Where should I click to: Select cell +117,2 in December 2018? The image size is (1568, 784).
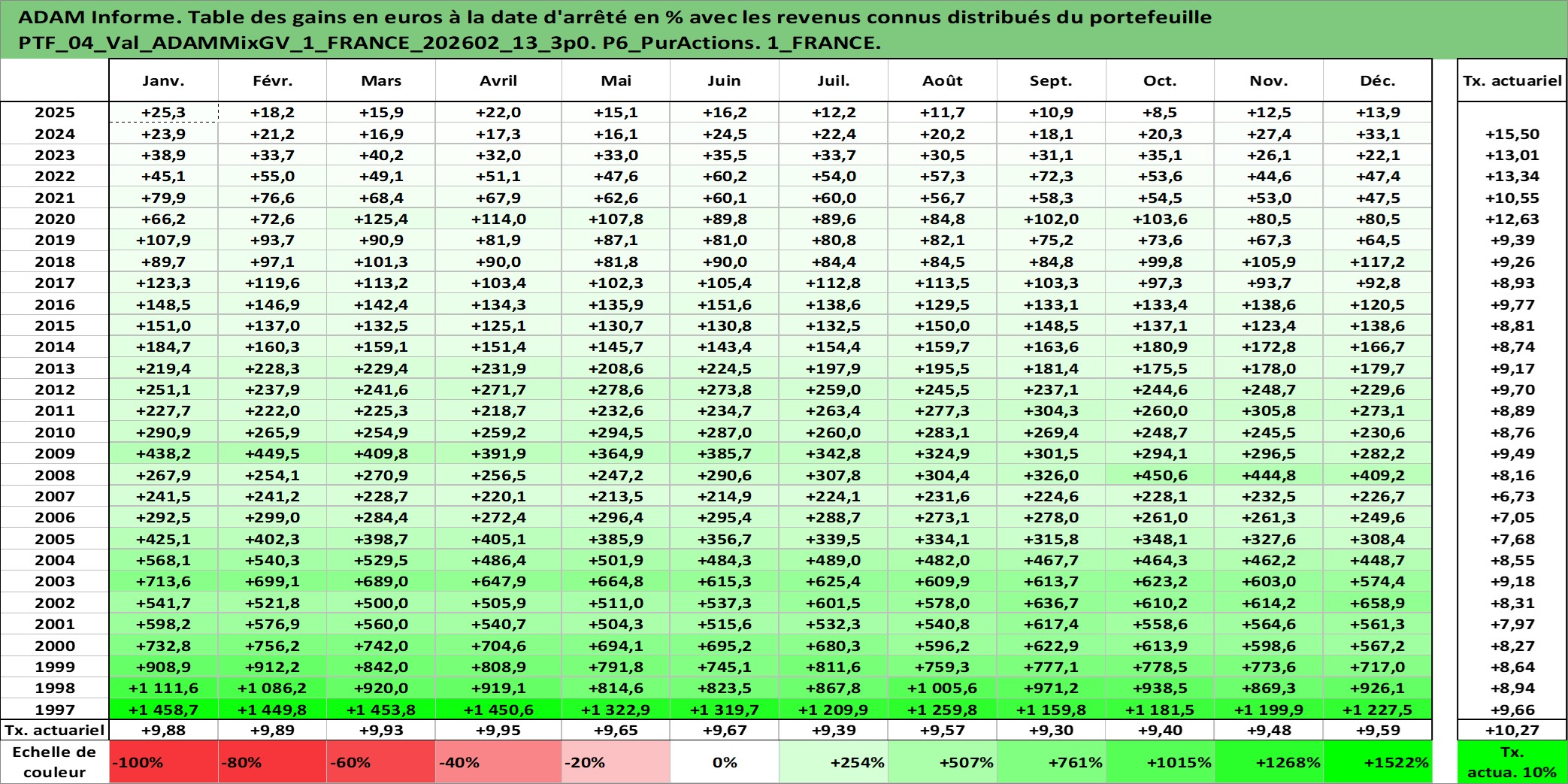tap(1377, 262)
